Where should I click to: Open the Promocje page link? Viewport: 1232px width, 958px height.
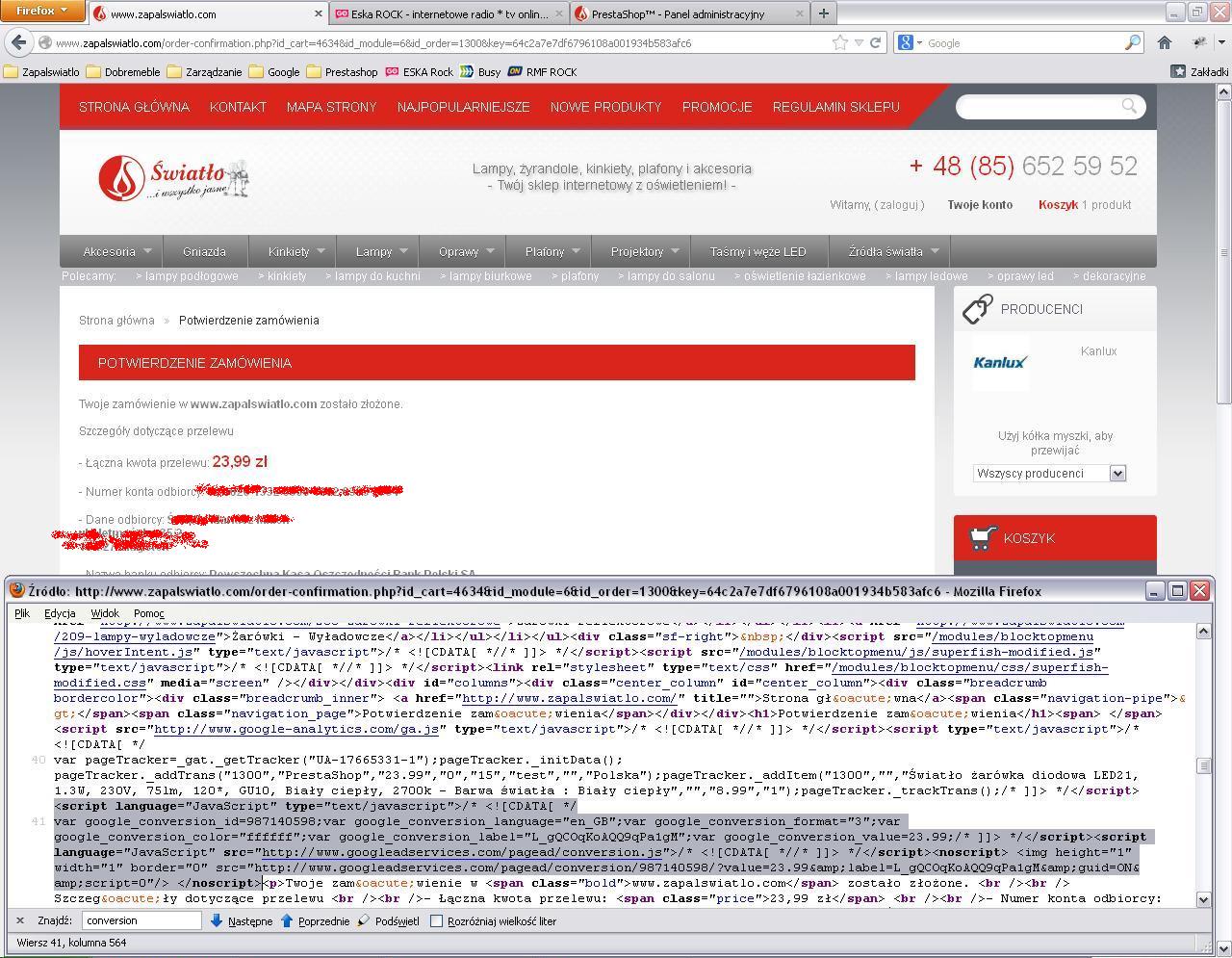click(x=717, y=107)
